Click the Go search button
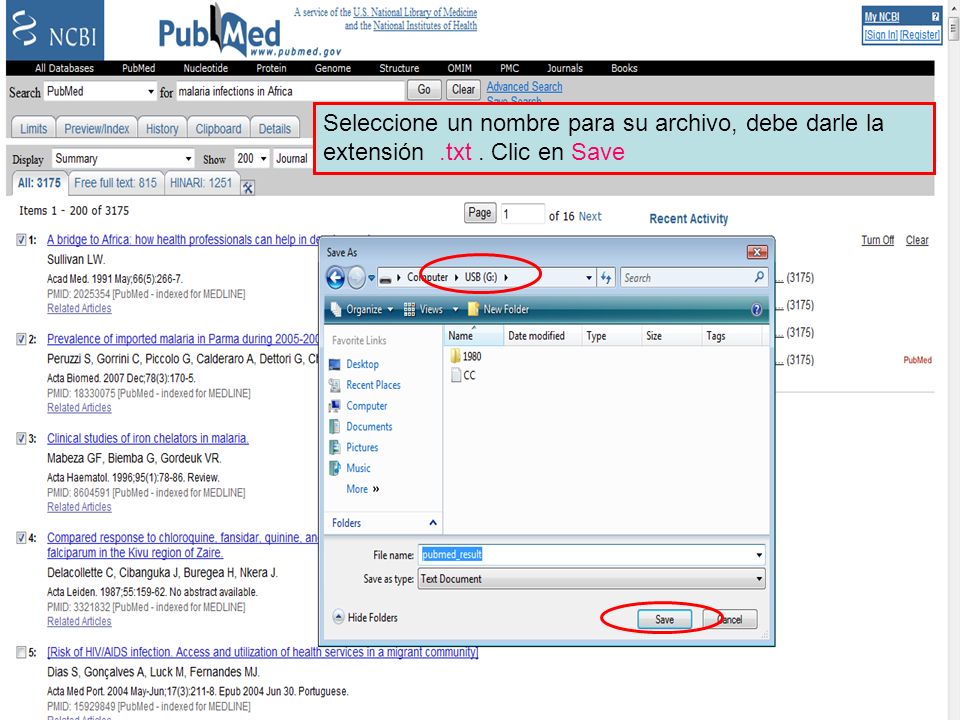This screenshot has height=720, width=960. (424, 90)
